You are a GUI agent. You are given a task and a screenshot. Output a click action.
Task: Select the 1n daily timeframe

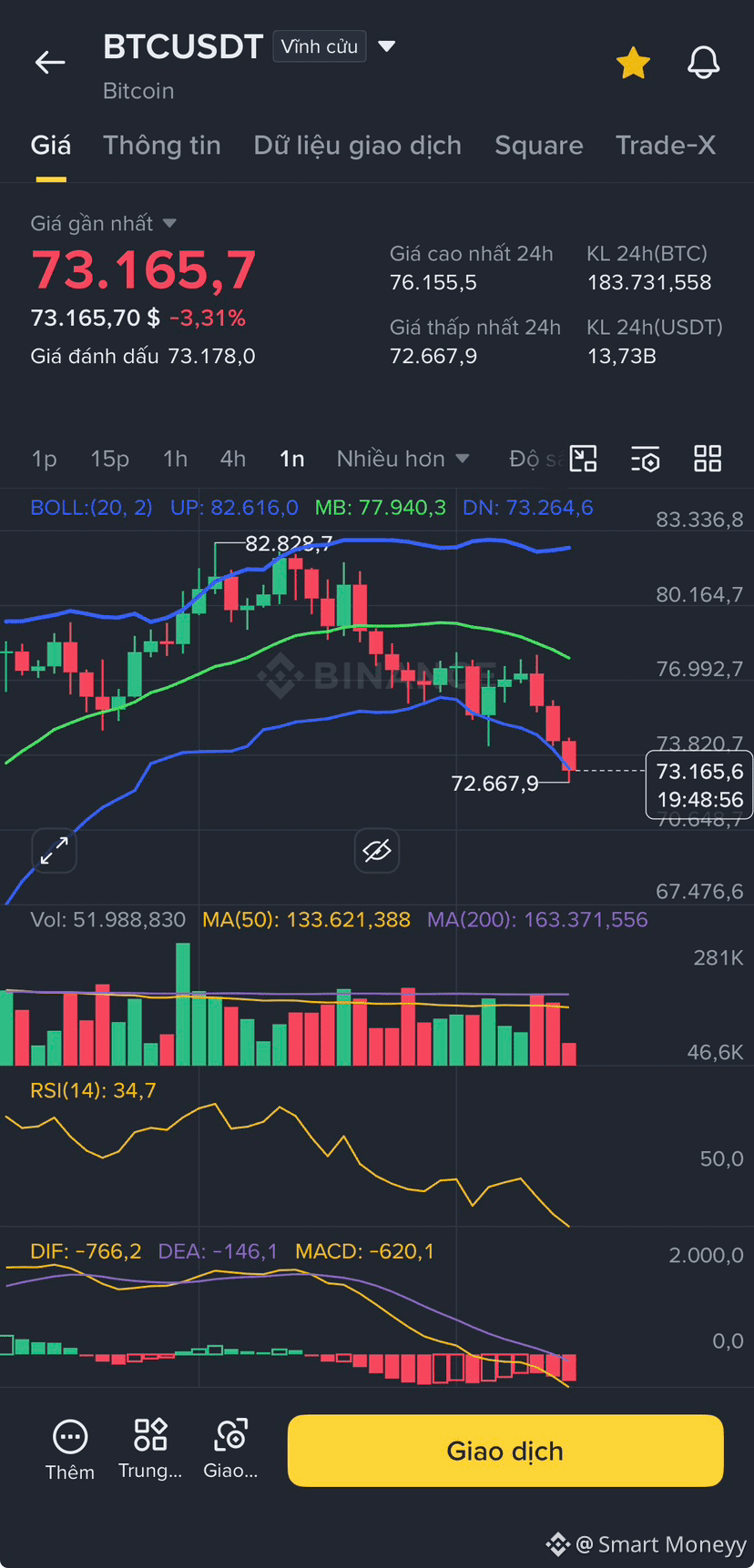pyautogui.click(x=291, y=459)
